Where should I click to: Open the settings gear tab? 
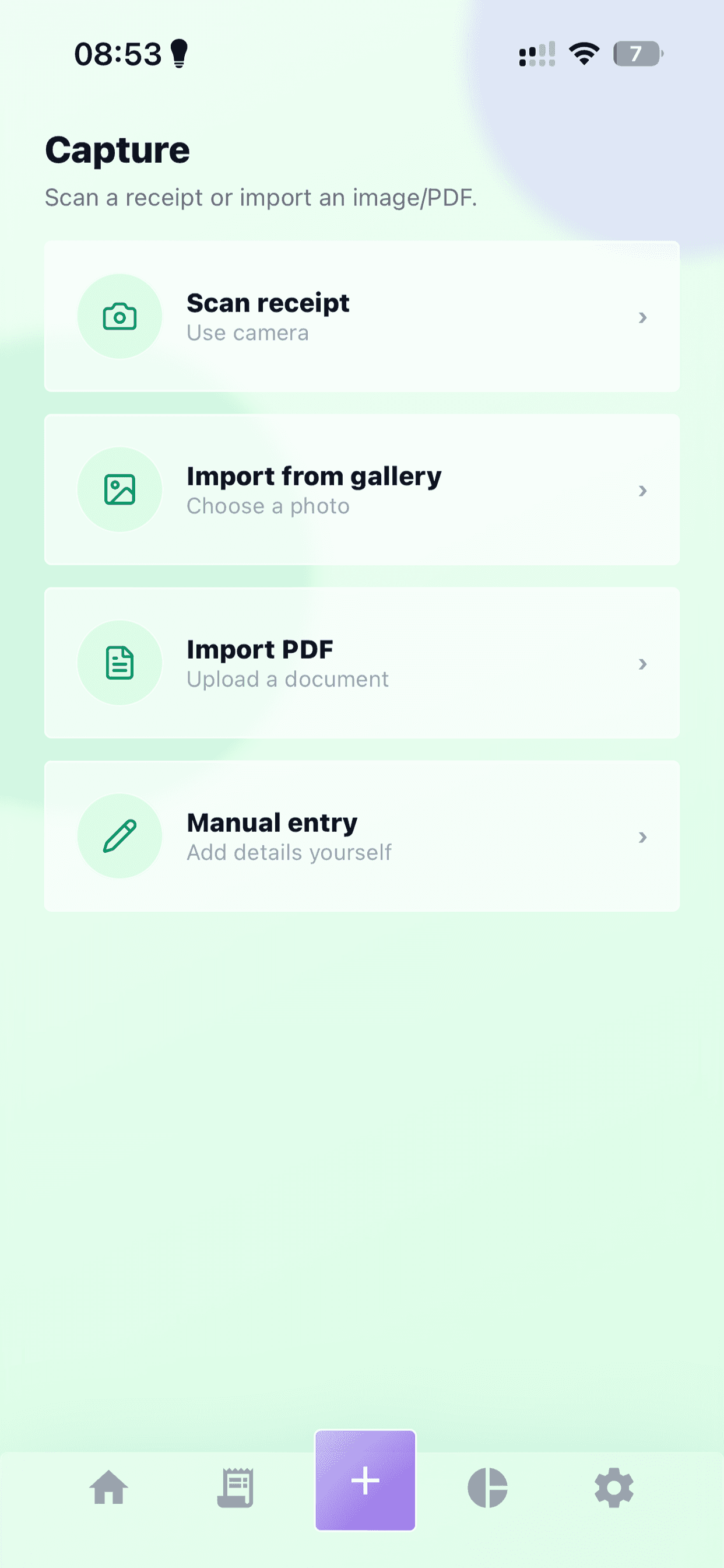coord(614,1487)
